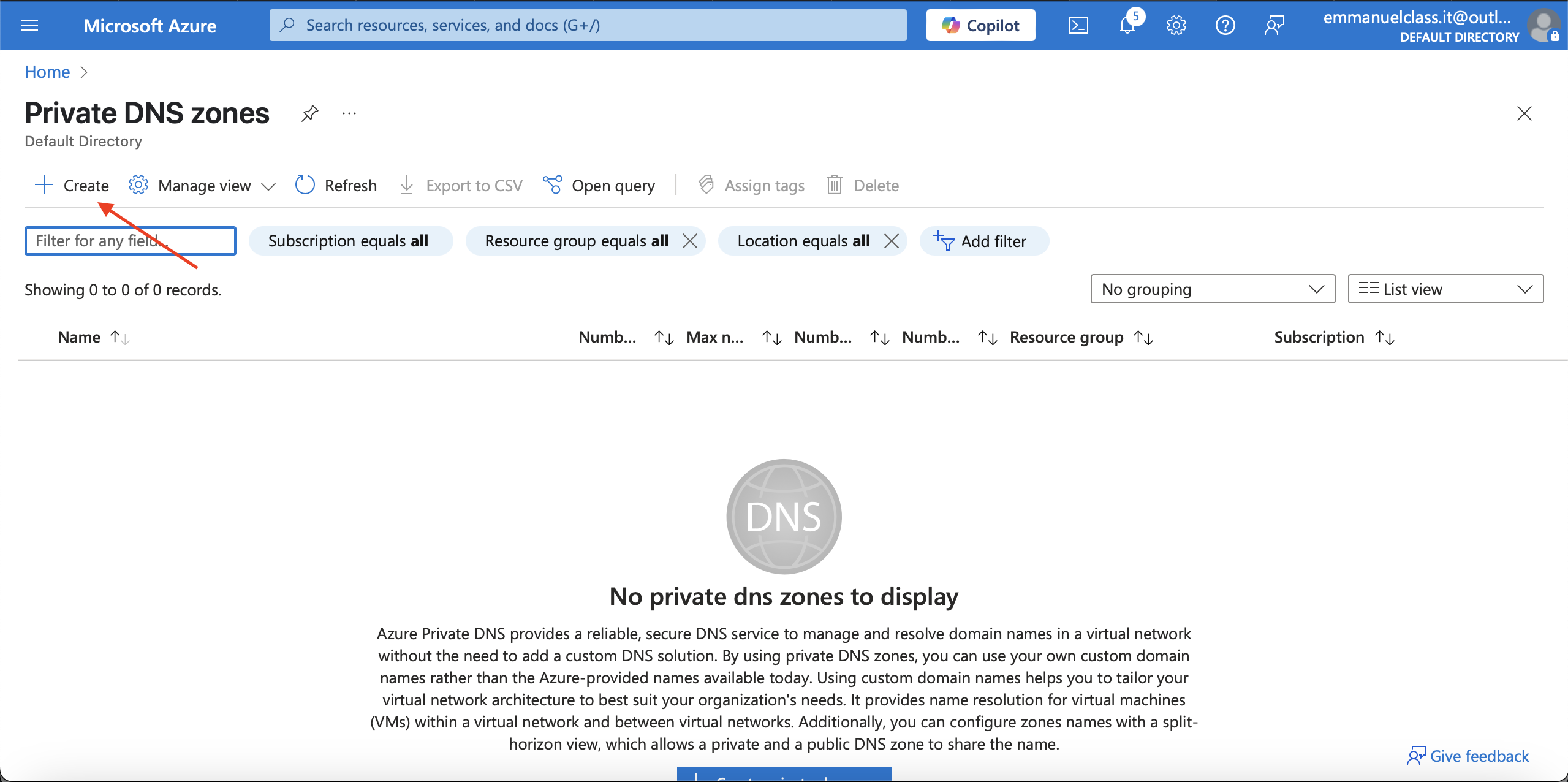This screenshot has width=1568, height=782.
Task: Open portal settings gear
Action: [x=1176, y=25]
